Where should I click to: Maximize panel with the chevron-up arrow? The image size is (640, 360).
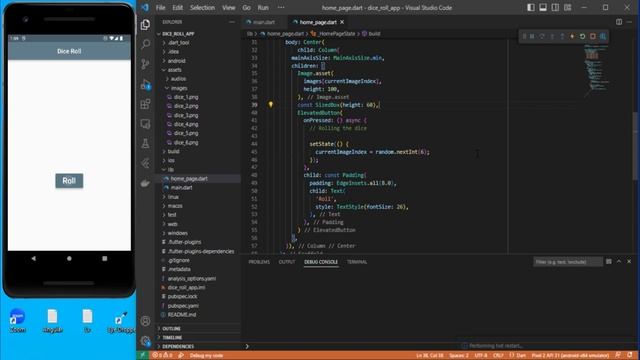pyautogui.click(x=619, y=262)
